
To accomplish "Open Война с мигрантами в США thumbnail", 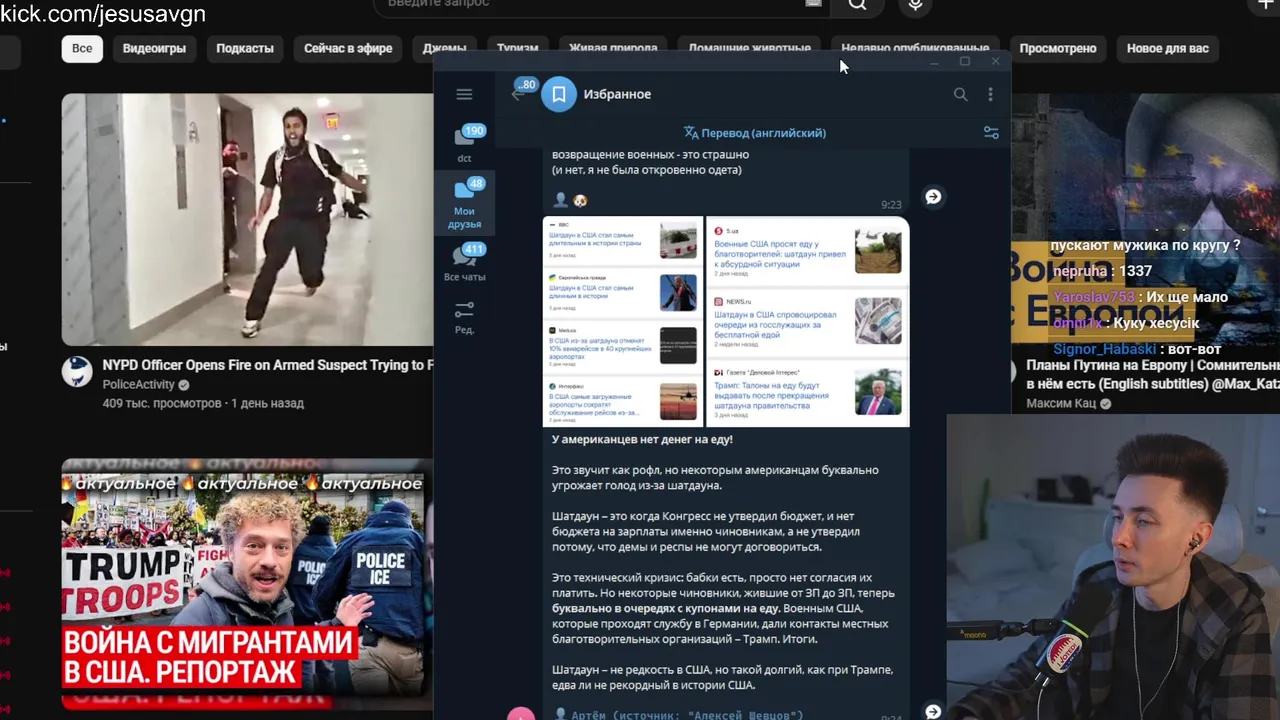I will (x=247, y=584).
